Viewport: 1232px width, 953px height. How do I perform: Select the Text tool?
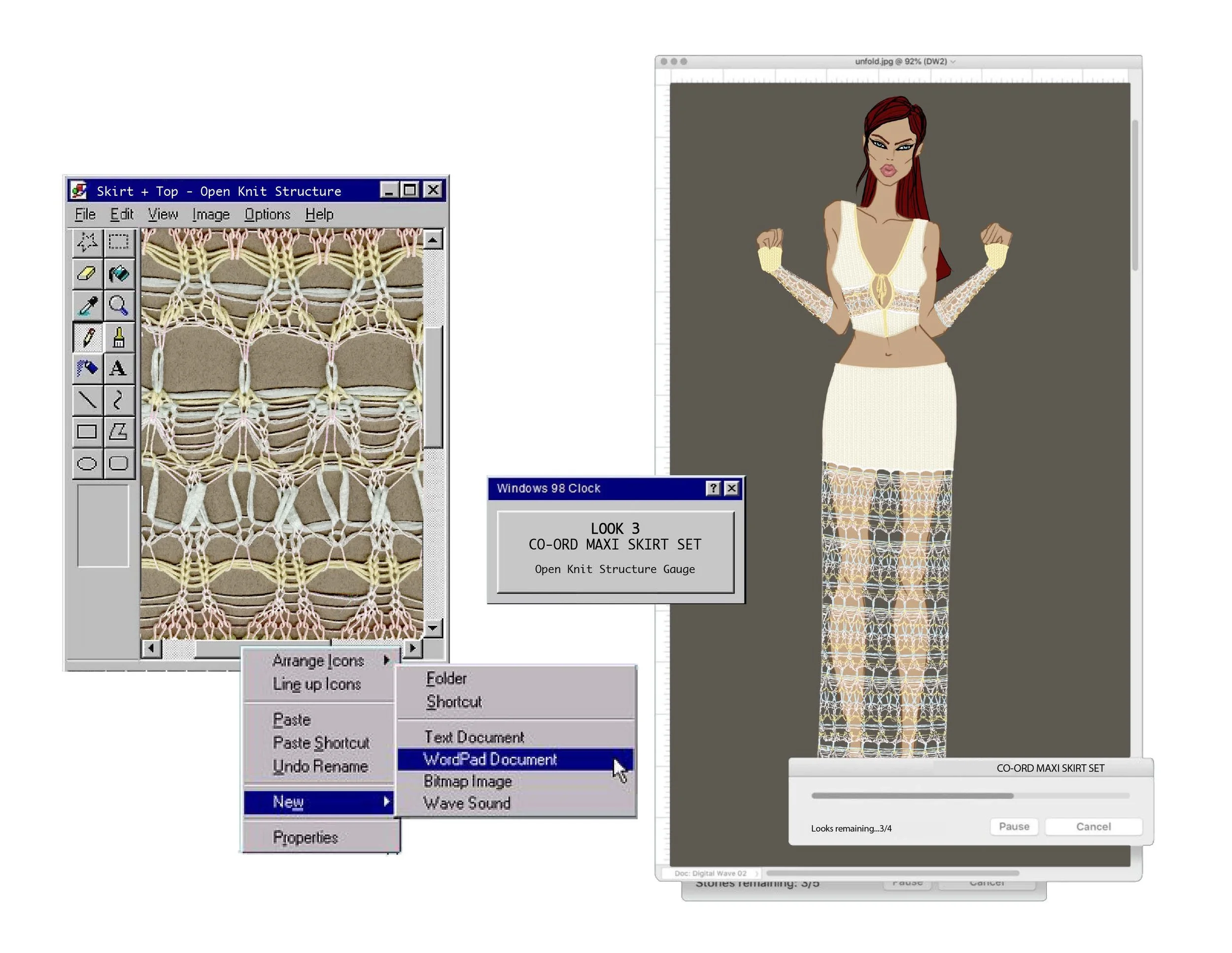pyautogui.click(x=118, y=368)
